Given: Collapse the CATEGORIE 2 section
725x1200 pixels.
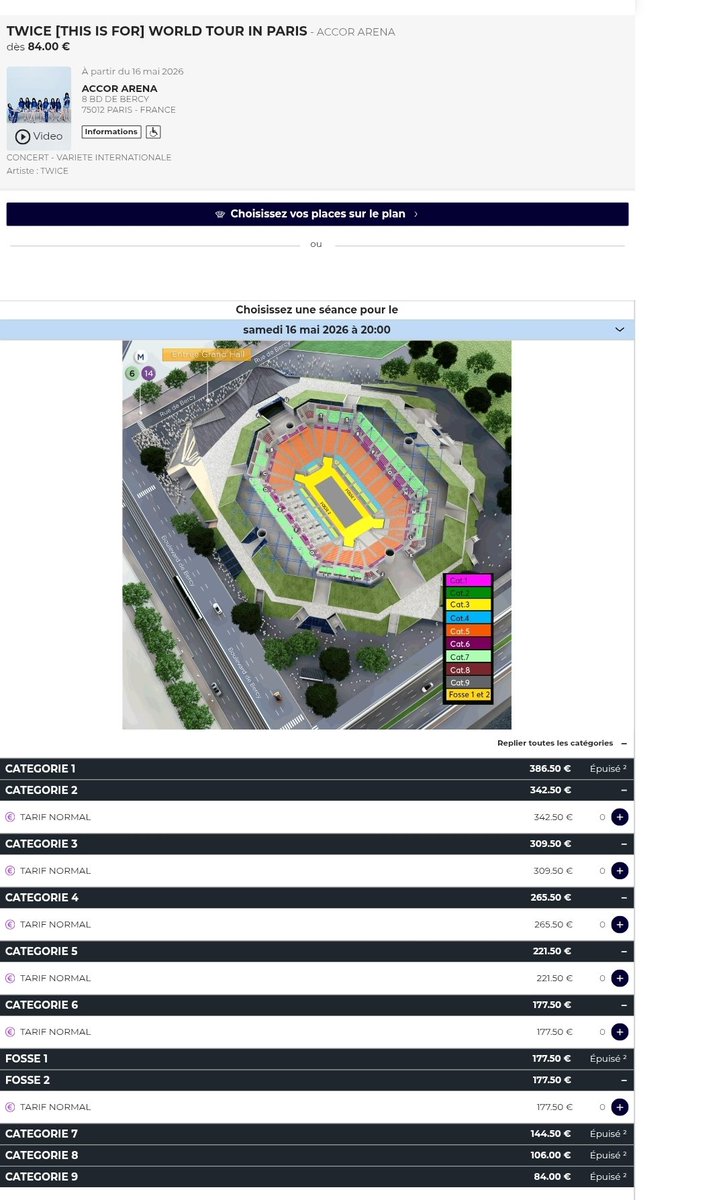Looking at the screenshot, I should (x=317, y=790).
